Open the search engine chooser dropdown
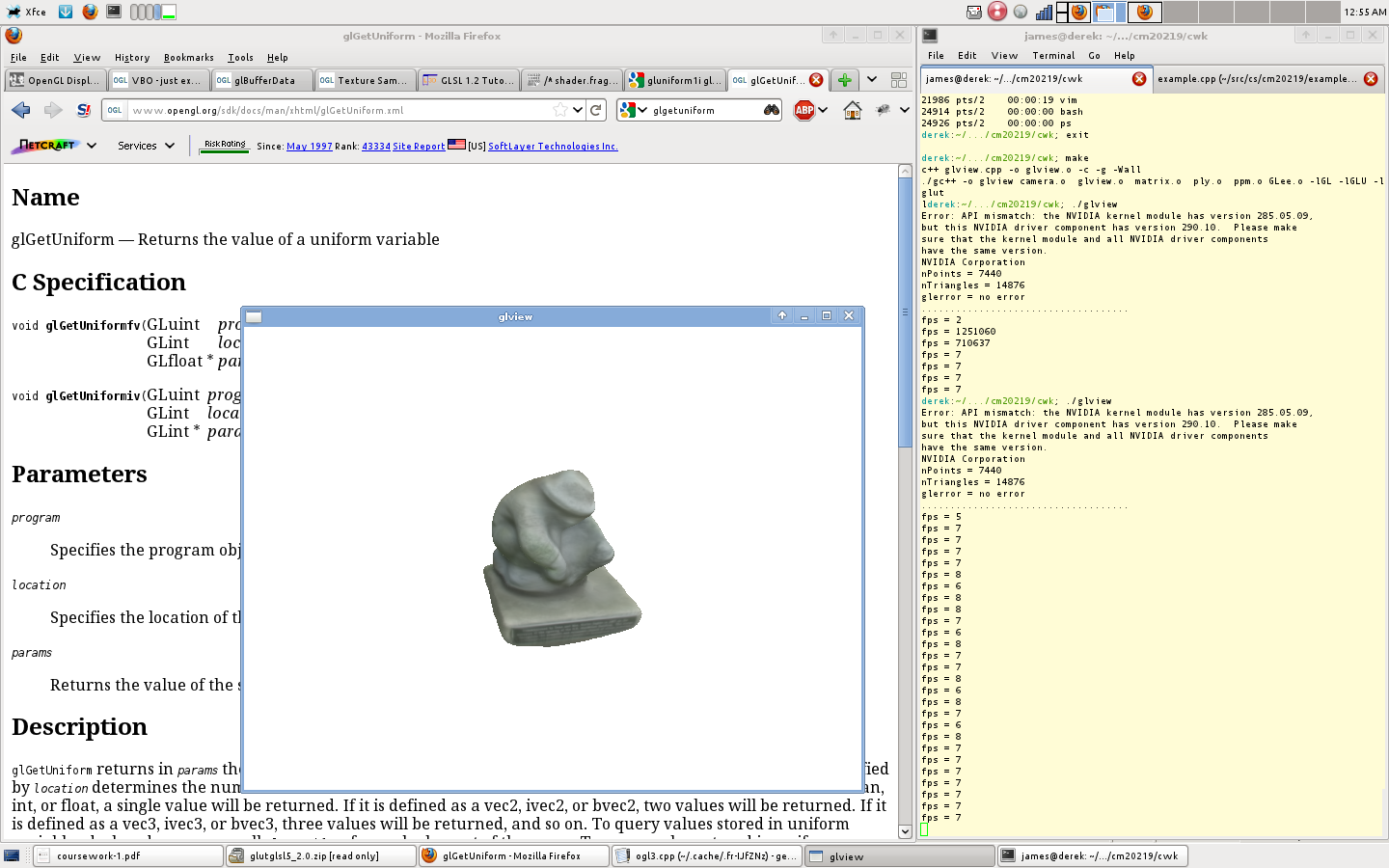 633,110
